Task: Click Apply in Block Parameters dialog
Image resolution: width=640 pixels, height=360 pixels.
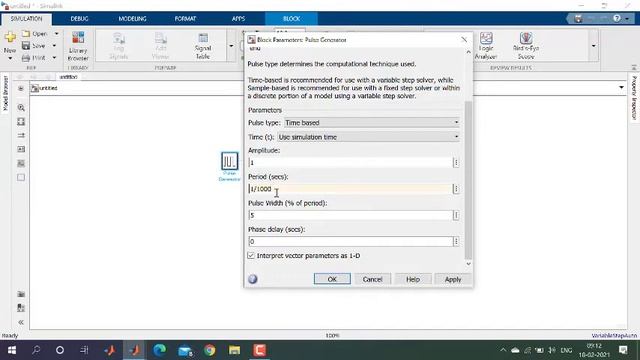Action: 453,279
